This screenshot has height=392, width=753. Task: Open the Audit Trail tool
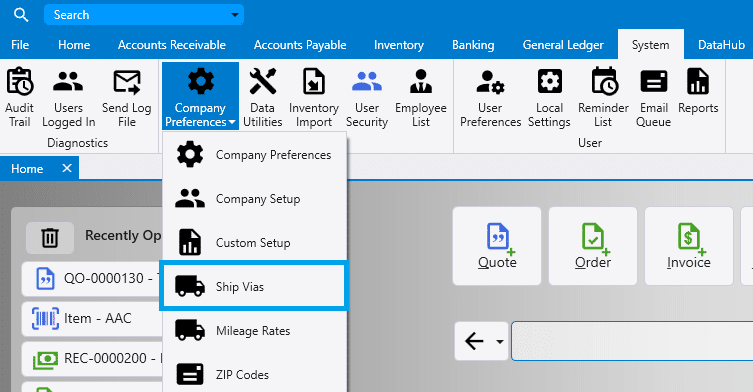[19, 98]
